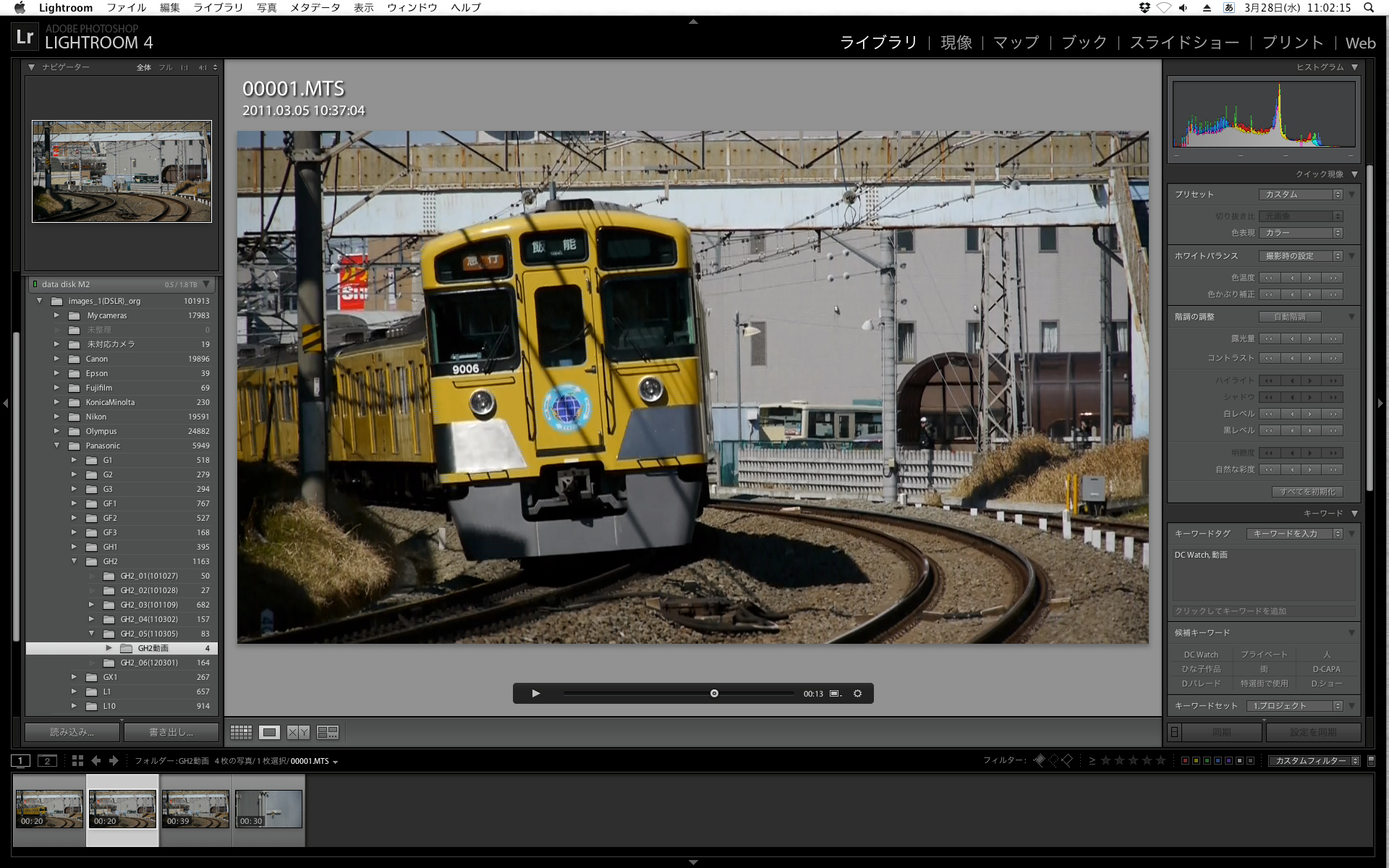Click the すべてを初期化 button
Image resolution: width=1389 pixels, height=868 pixels.
click(1307, 492)
